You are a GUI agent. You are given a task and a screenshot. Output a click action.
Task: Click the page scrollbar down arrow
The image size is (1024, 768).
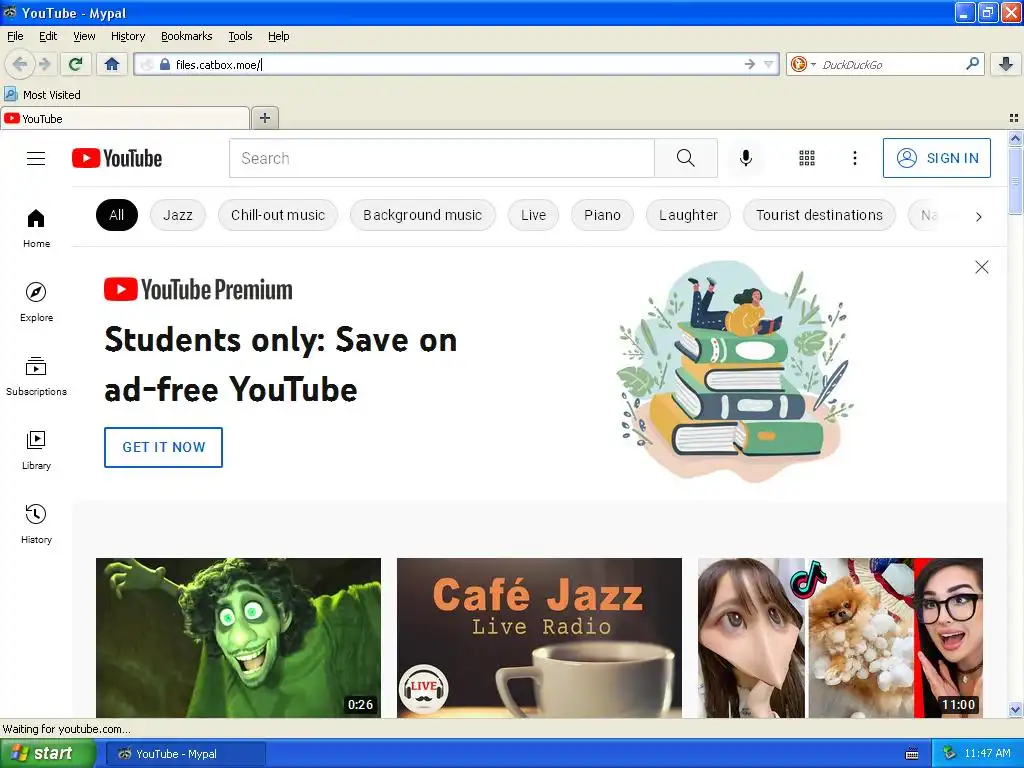pyautogui.click(x=1015, y=709)
